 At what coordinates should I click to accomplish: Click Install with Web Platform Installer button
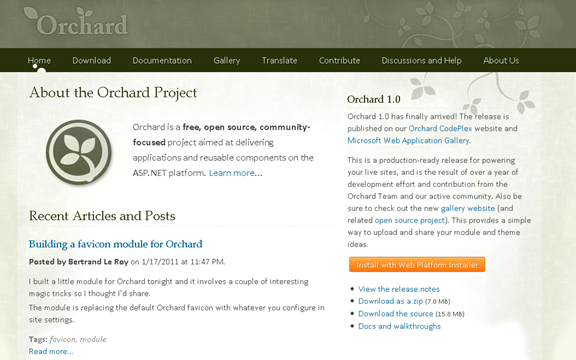click(x=417, y=264)
